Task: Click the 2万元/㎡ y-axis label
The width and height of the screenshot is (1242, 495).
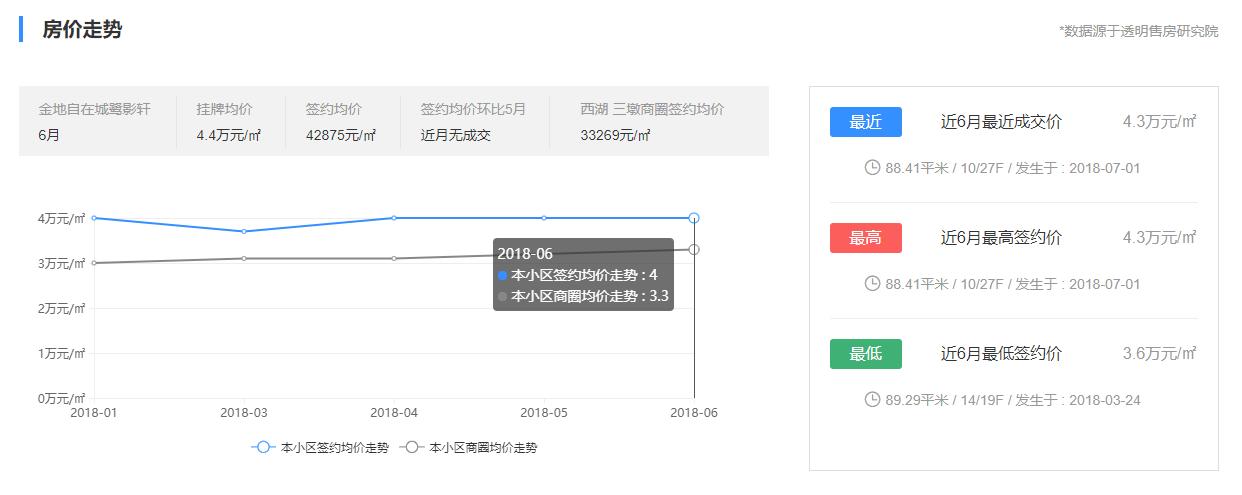Action: pos(62,308)
